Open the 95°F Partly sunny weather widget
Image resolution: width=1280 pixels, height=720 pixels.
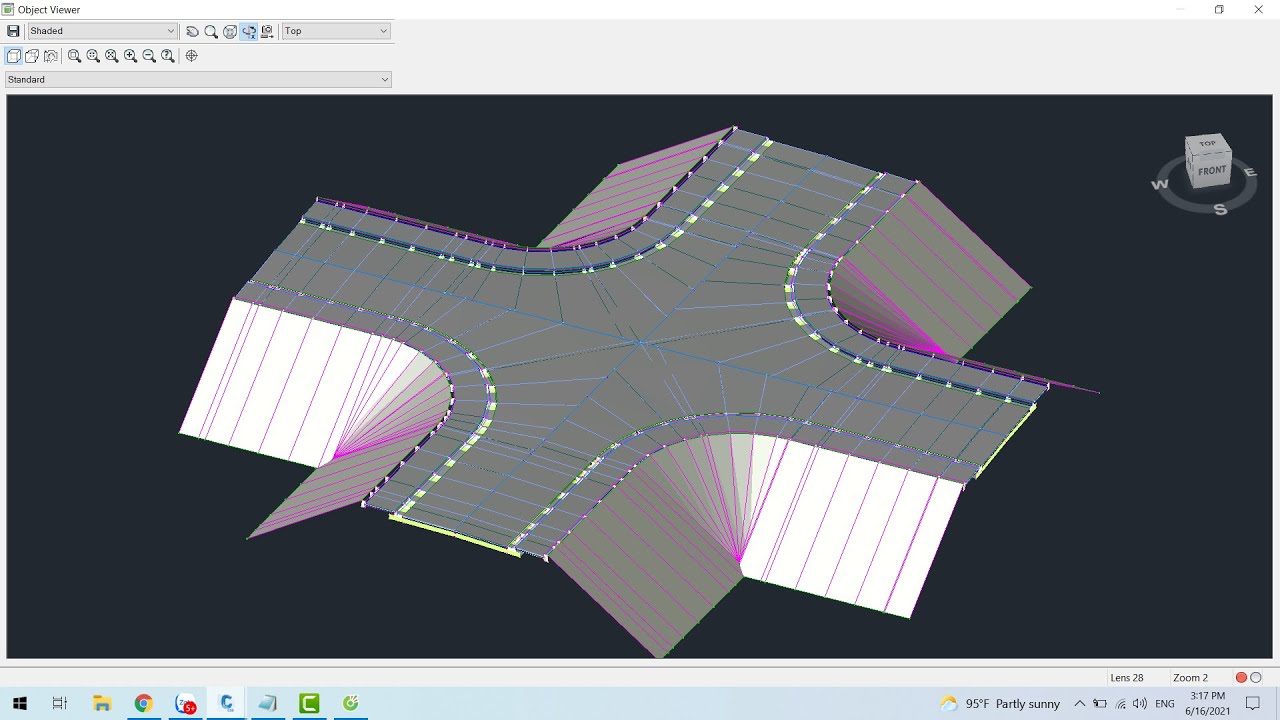tap(1000, 703)
